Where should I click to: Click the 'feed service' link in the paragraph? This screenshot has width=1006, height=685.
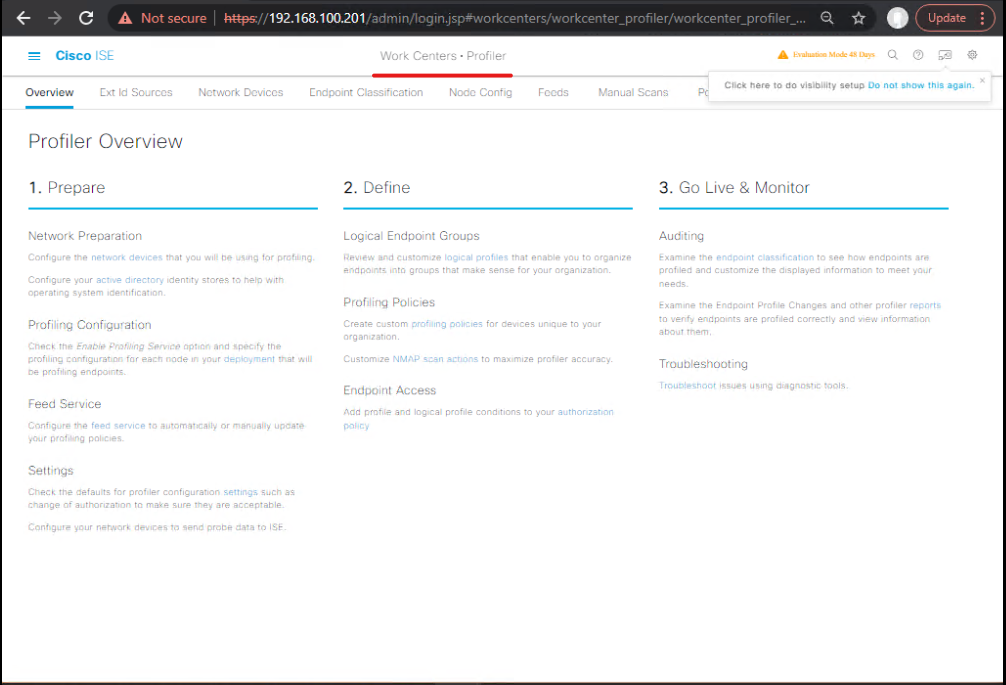(x=118, y=426)
